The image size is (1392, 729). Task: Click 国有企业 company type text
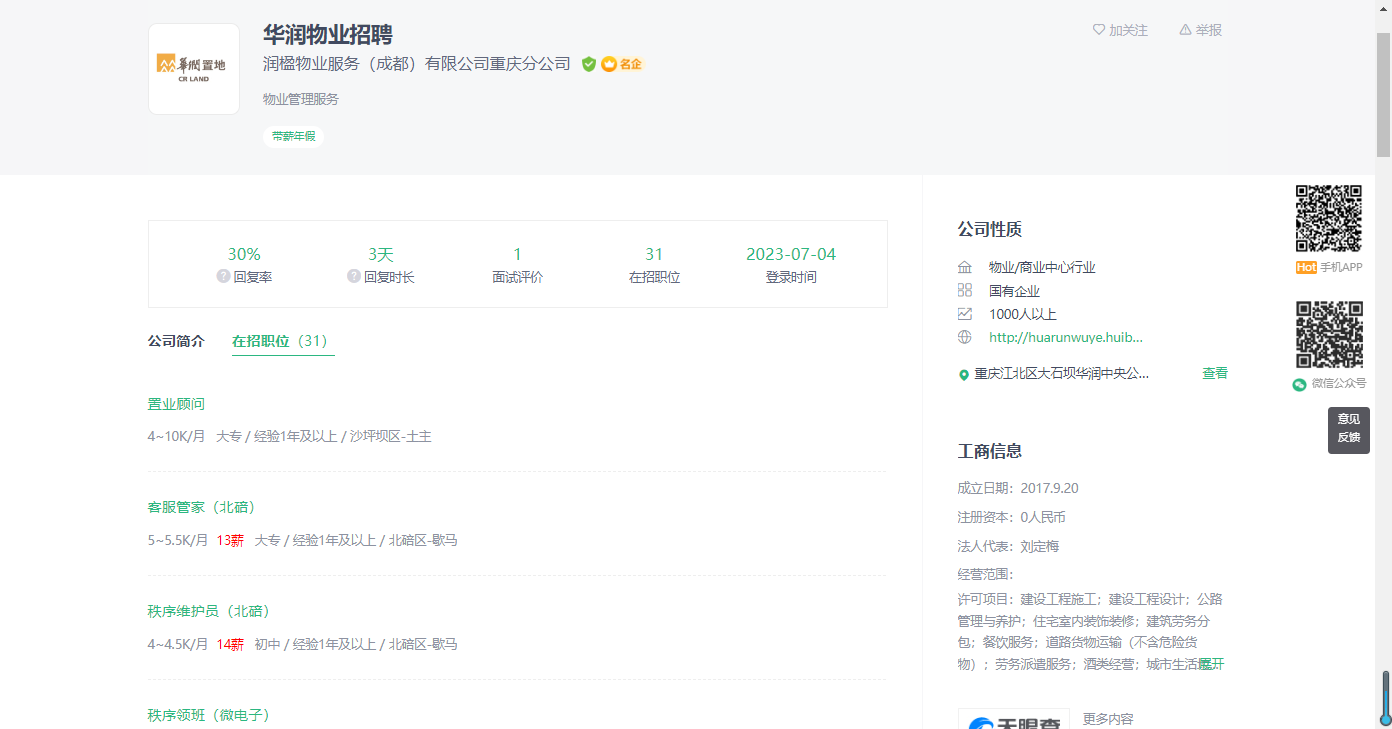pyautogui.click(x=1014, y=291)
